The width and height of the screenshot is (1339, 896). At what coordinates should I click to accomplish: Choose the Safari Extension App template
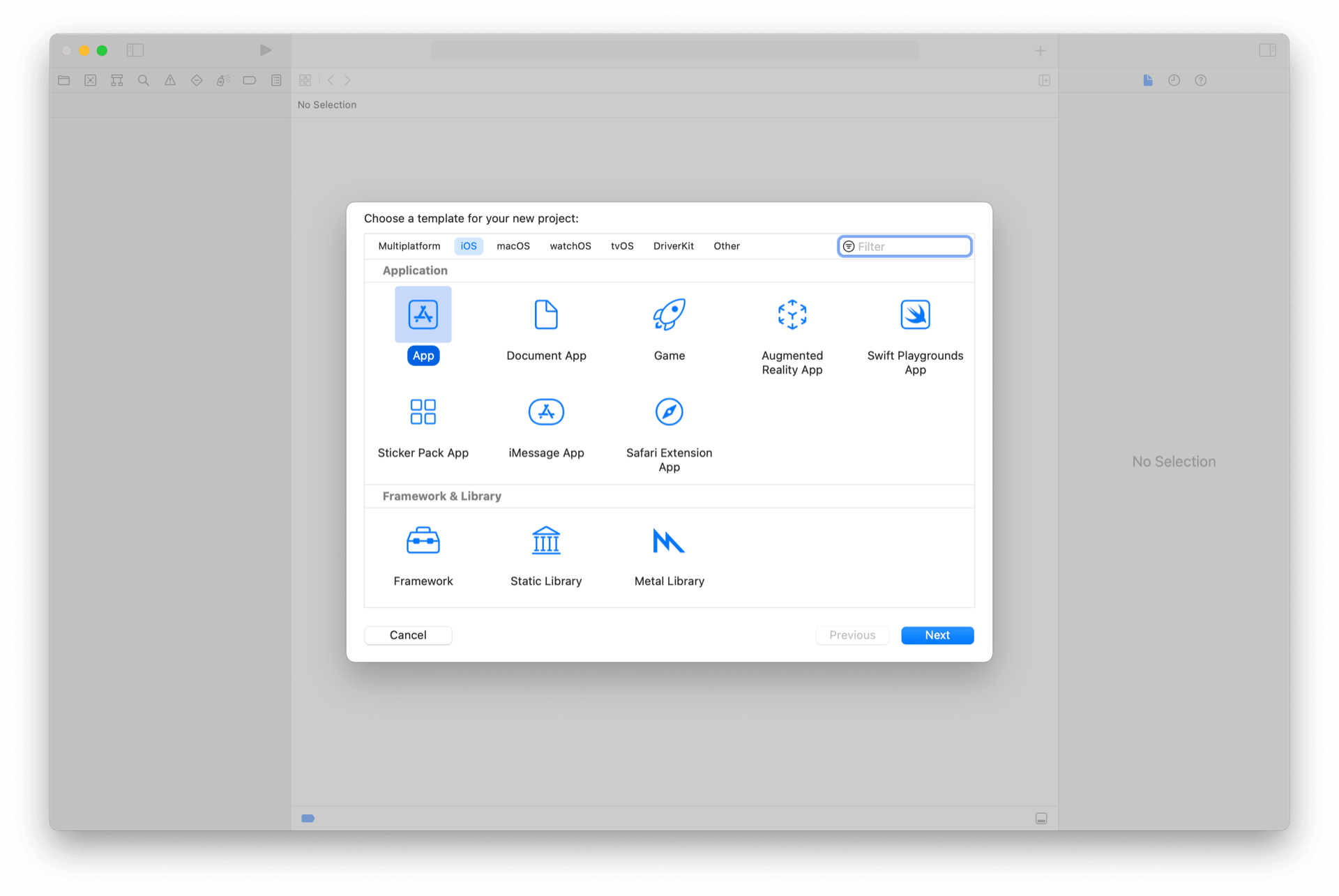pyautogui.click(x=669, y=412)
